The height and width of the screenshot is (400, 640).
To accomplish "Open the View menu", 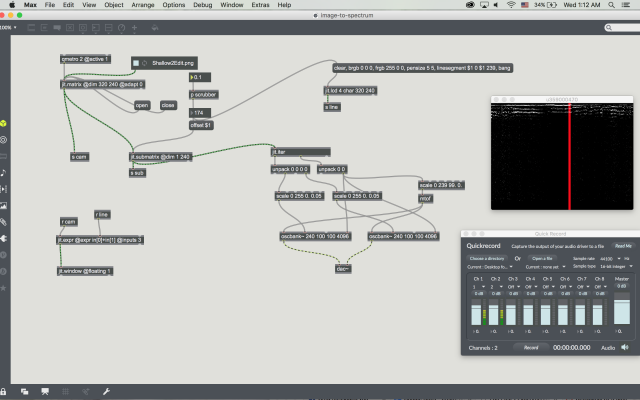I will pyautogui.click(x=89, y=5).
